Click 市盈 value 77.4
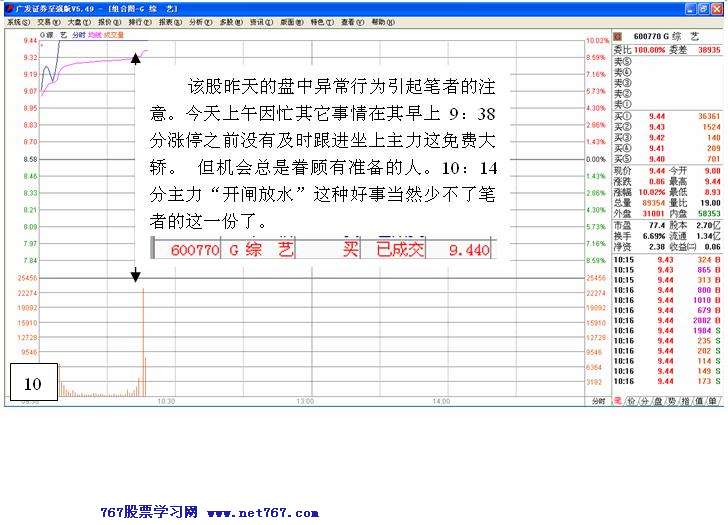The image size is (728, 525). tap(657, 225)
